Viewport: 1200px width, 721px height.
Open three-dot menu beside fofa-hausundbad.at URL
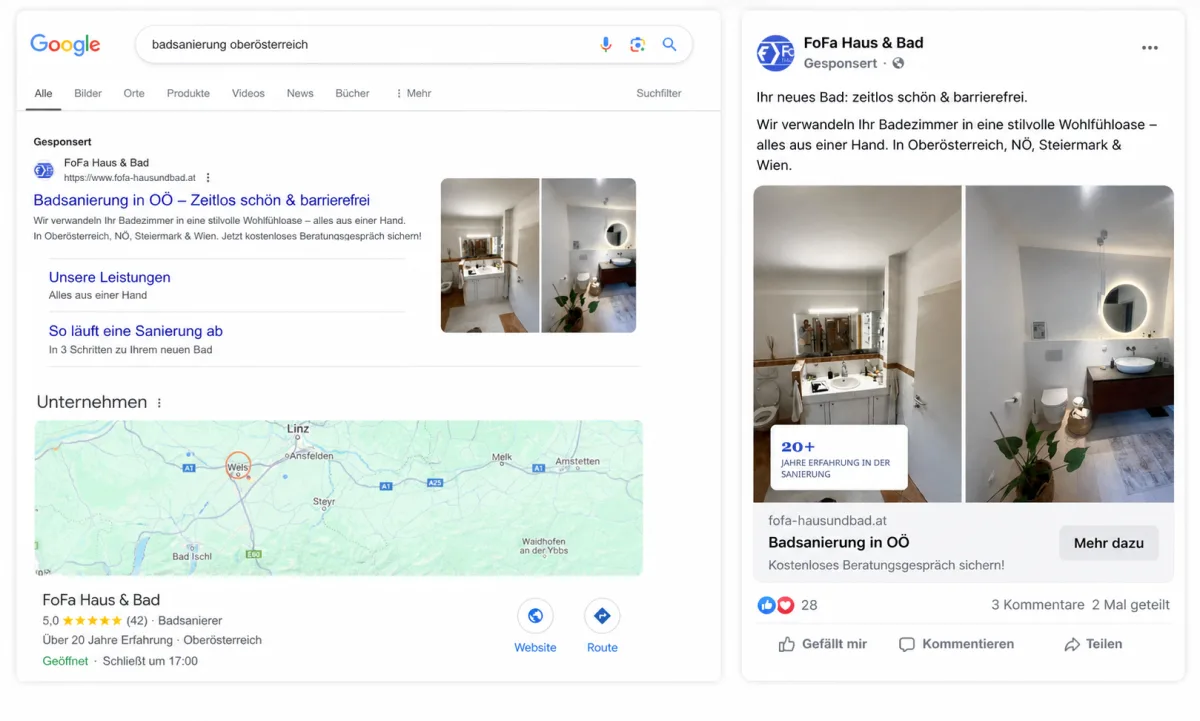coord(207,178)
